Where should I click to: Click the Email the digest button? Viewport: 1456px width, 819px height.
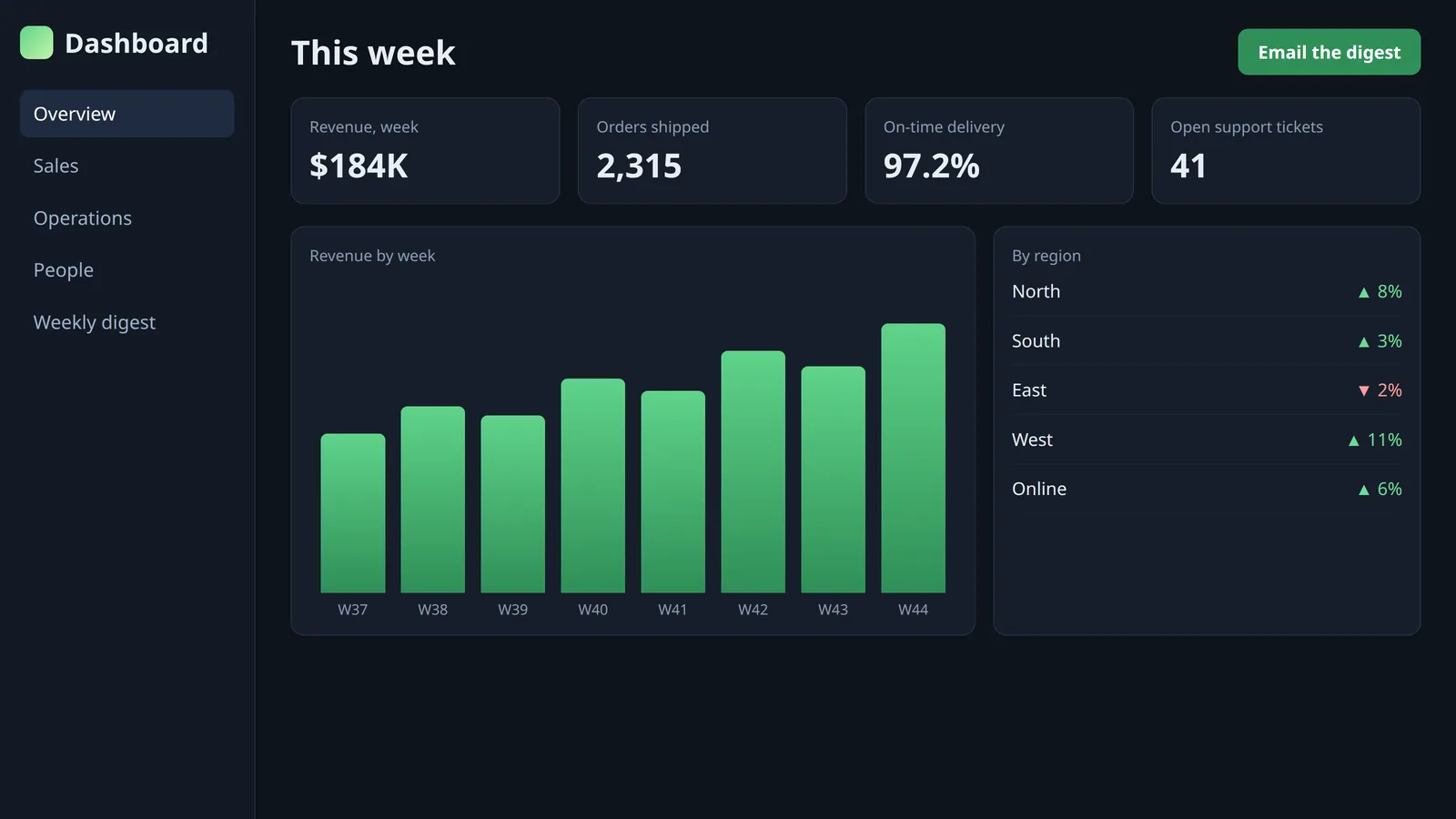click(x=1329, y=52)
